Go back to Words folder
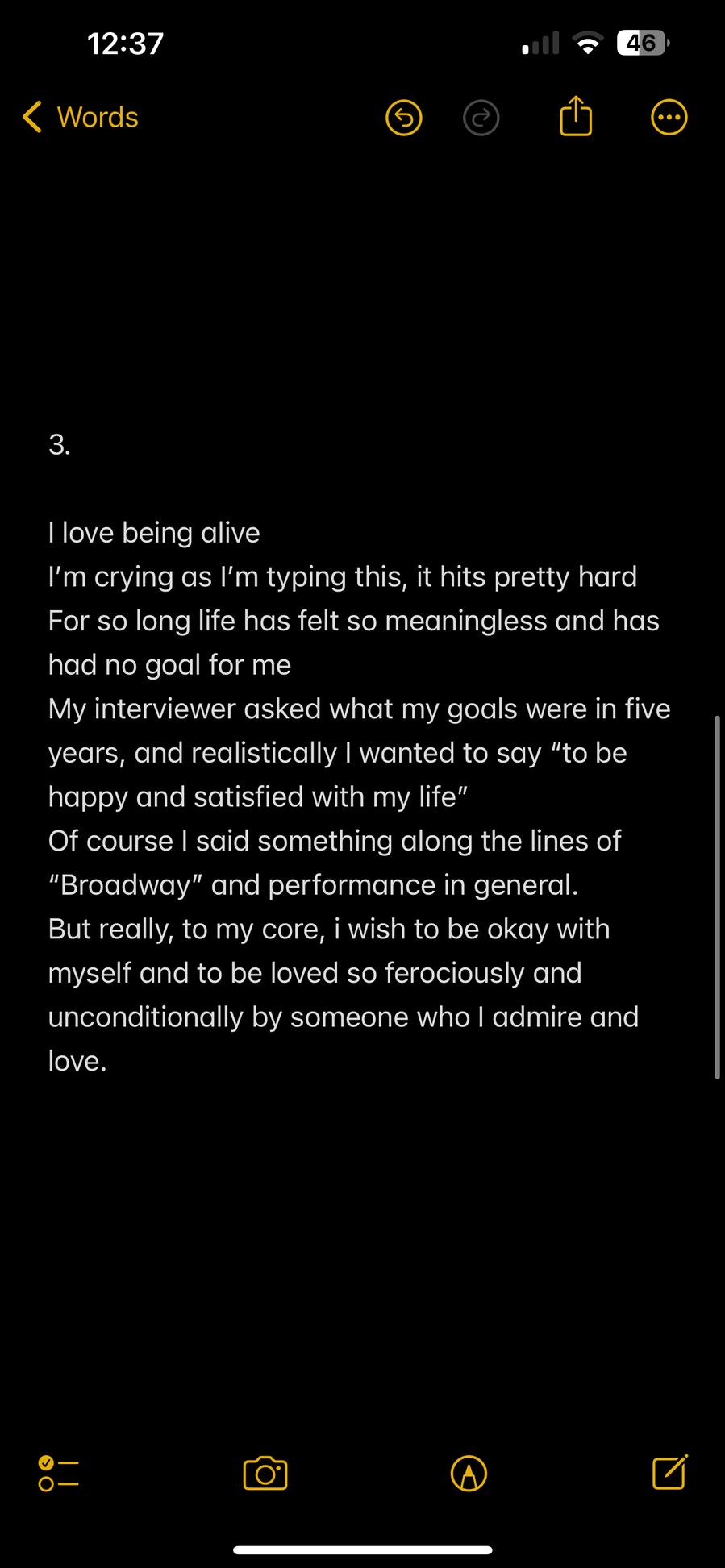 (x=97, y=118)
